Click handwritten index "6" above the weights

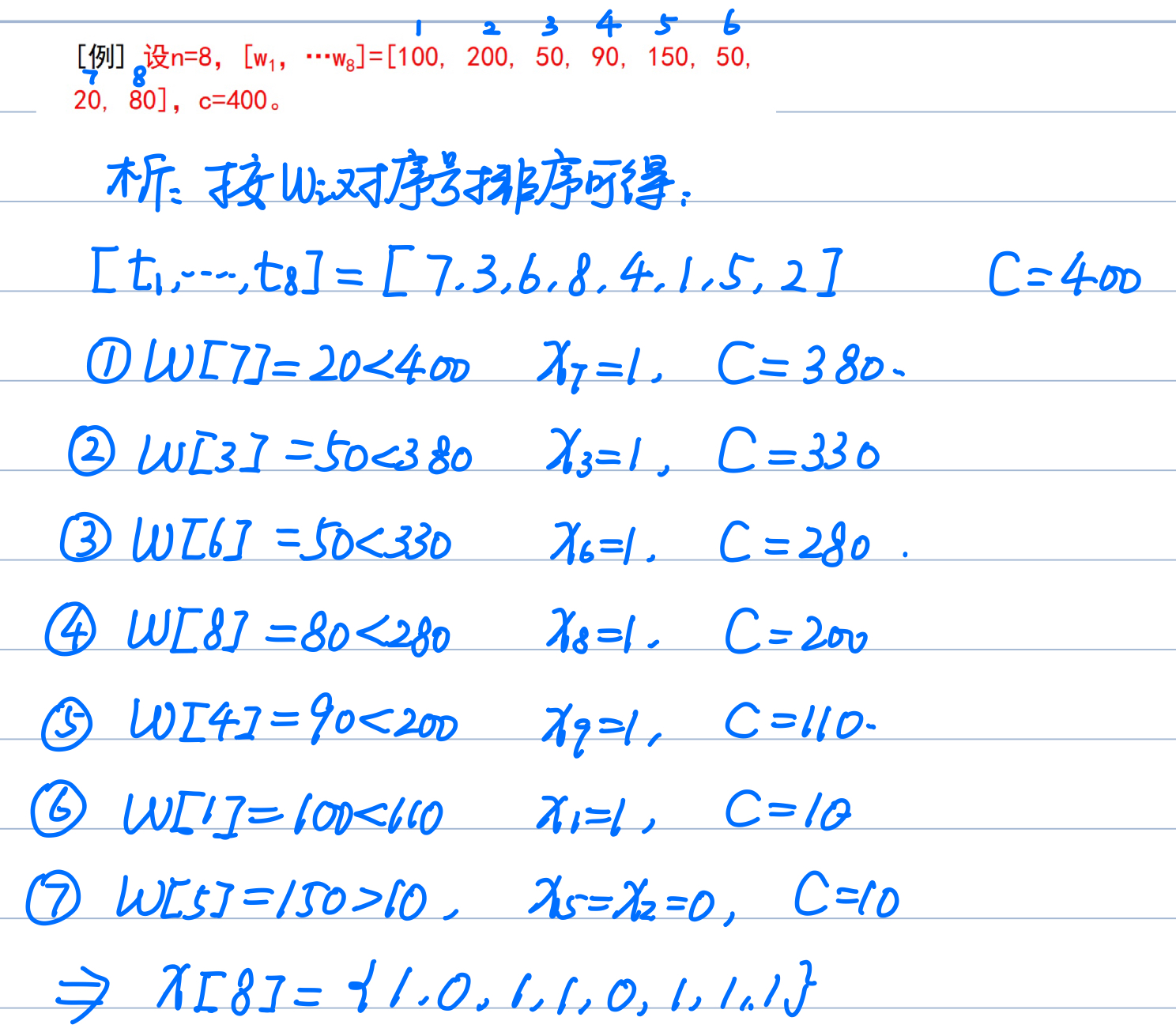(x=731, y=24)
